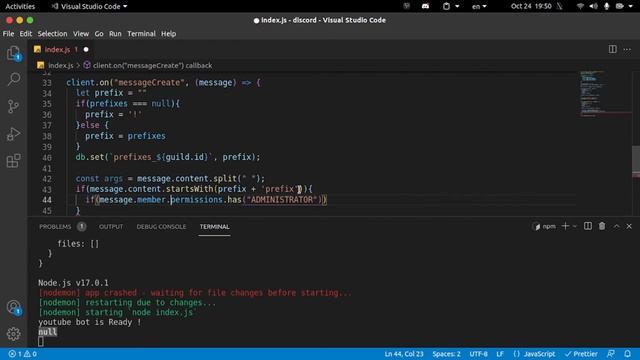Open the Wi-Fi network indicator

(580, 6)
